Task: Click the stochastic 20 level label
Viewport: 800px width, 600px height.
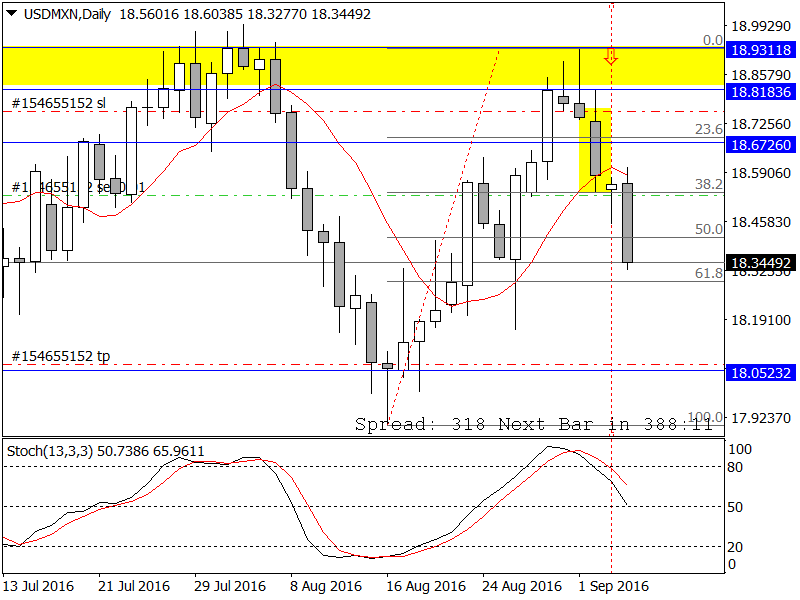Action: [735, 547]
